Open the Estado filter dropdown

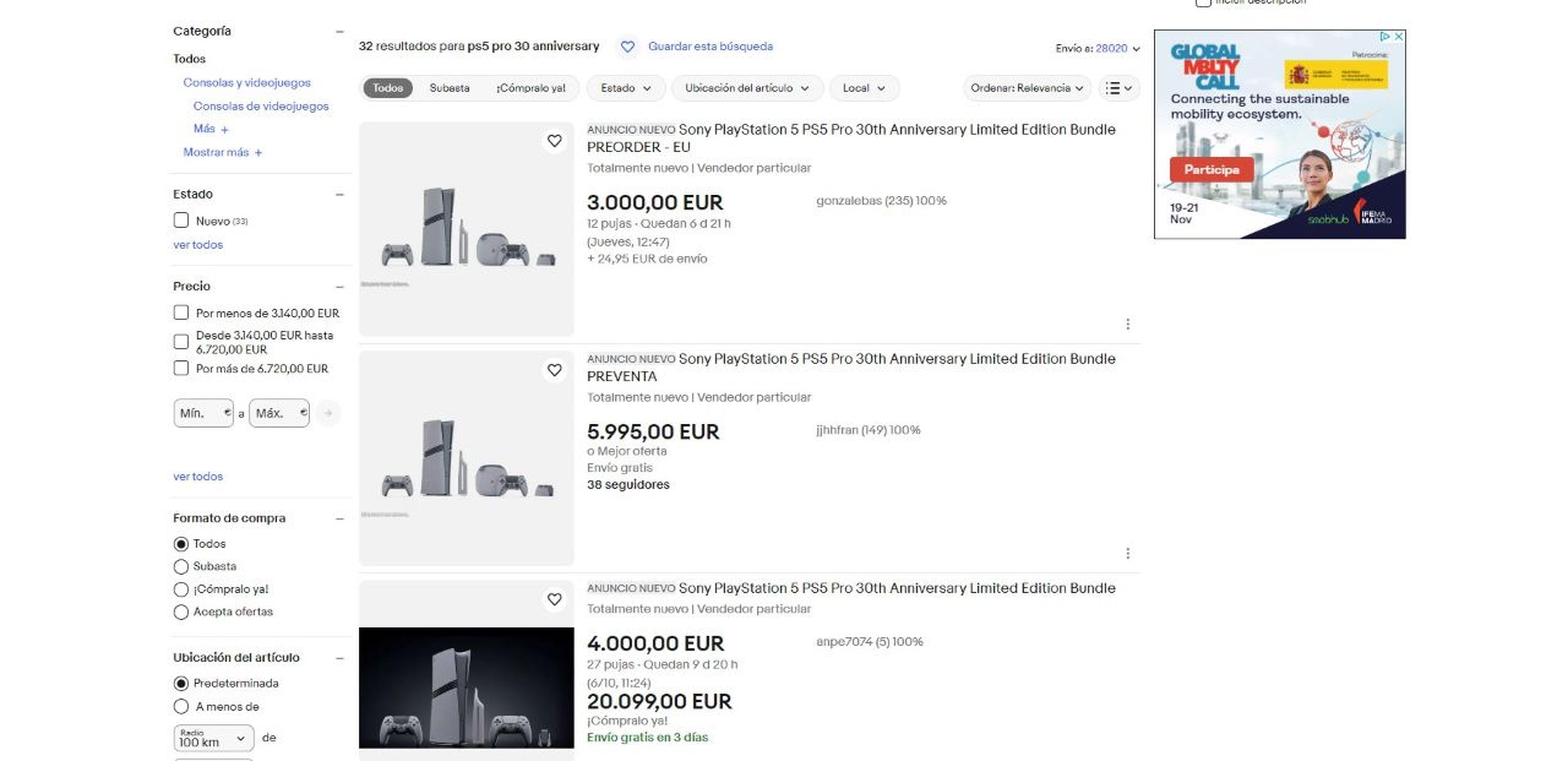point(625,88)
